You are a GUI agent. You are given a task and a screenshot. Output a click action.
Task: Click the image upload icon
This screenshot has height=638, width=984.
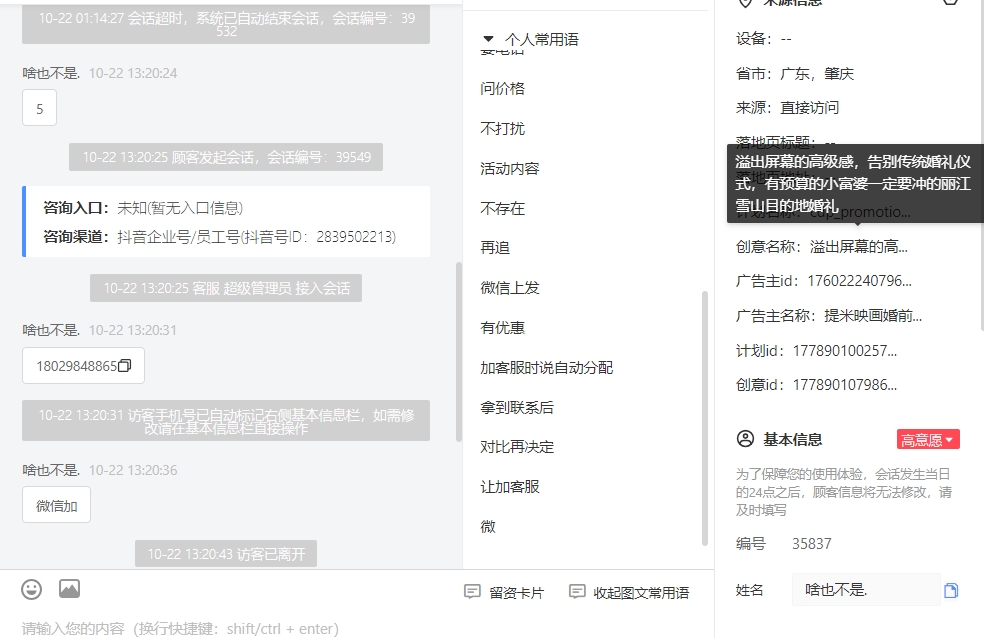69,588
